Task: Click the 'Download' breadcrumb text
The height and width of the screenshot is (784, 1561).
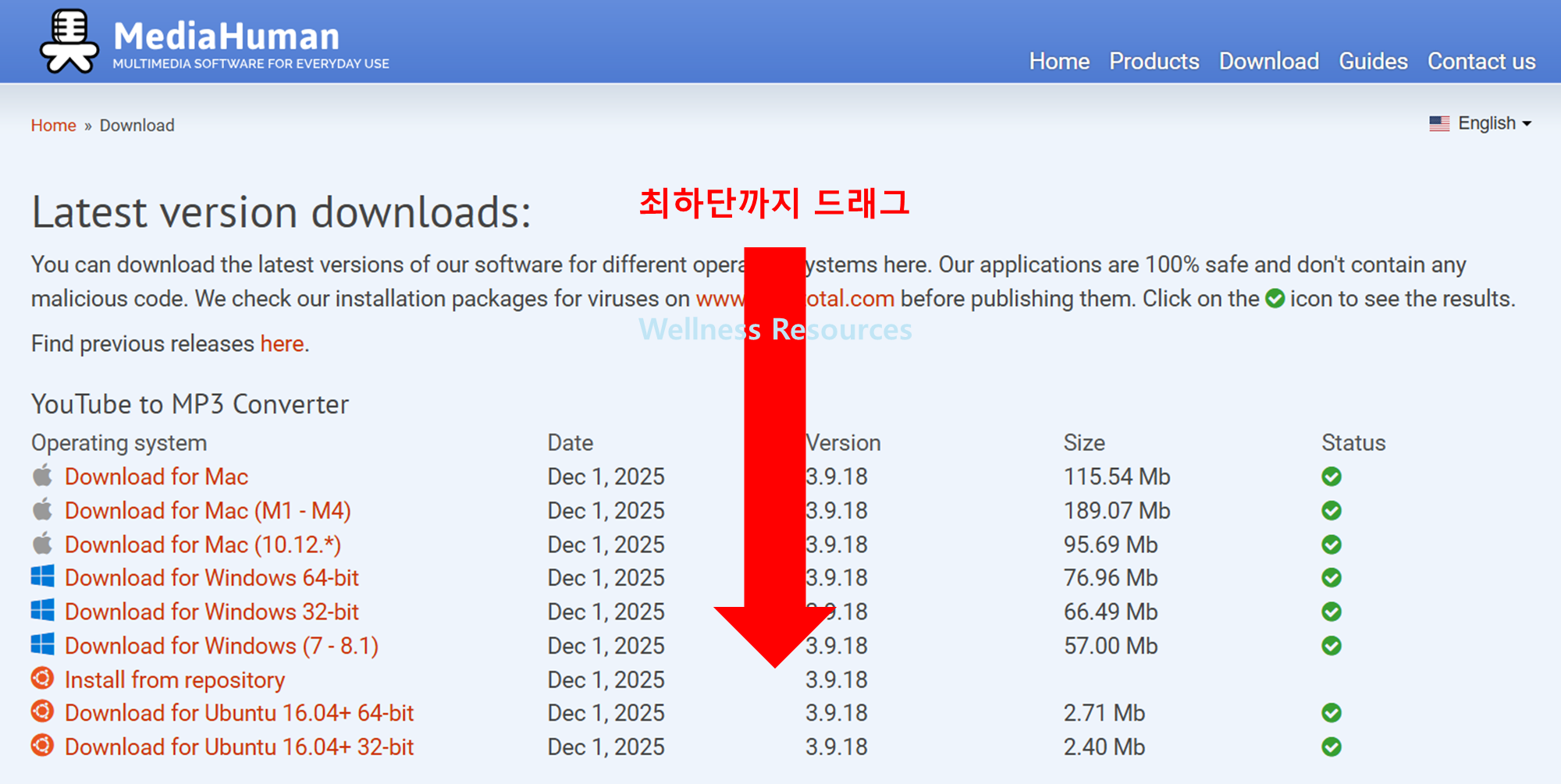Action: pyautogui.click(x=137, y=126)
